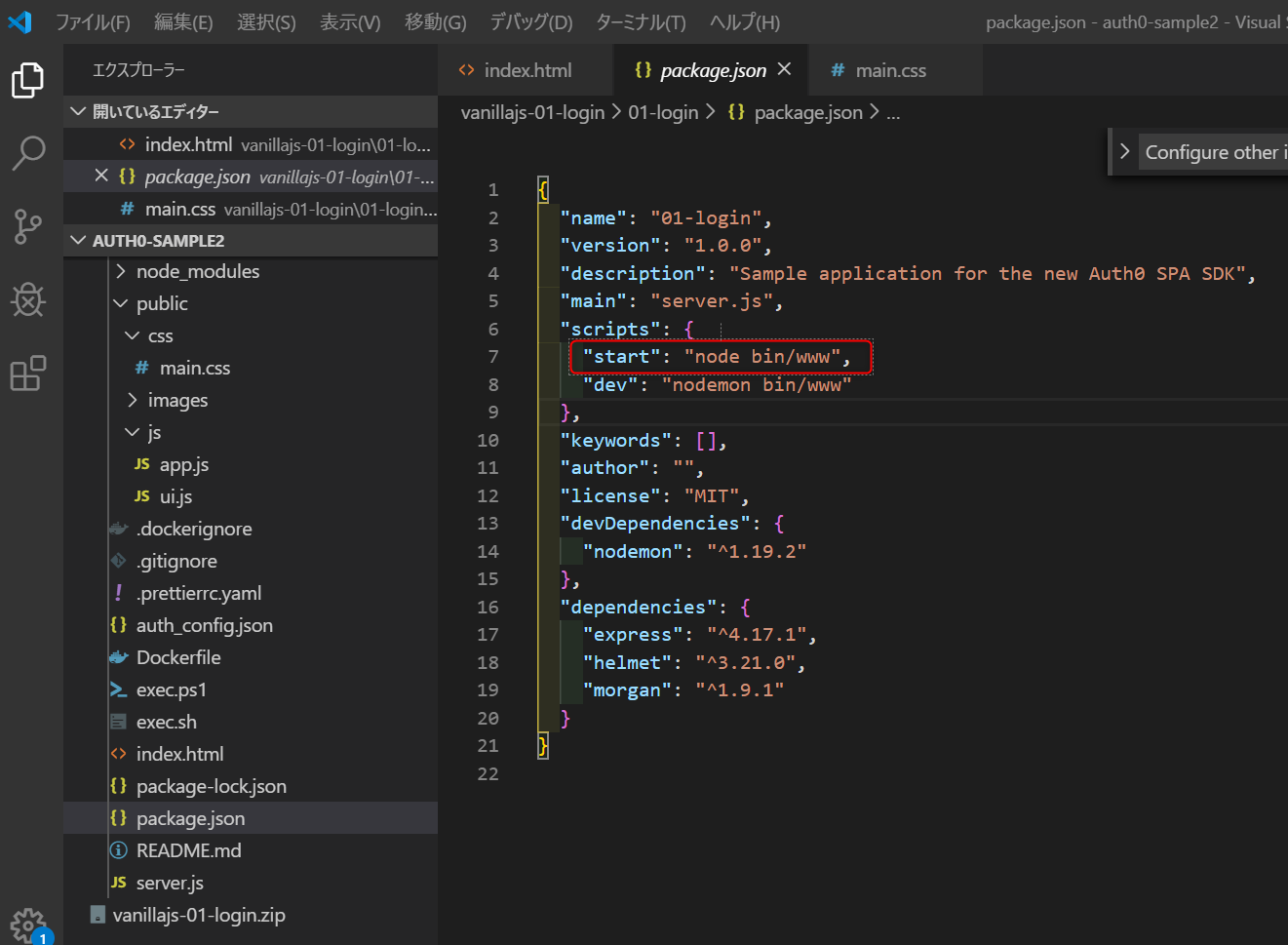This screenshot has width=1288, height=945.
Task: Collapse the AUTH0-SAMPLE2 folder section
Action: (79, 240)
